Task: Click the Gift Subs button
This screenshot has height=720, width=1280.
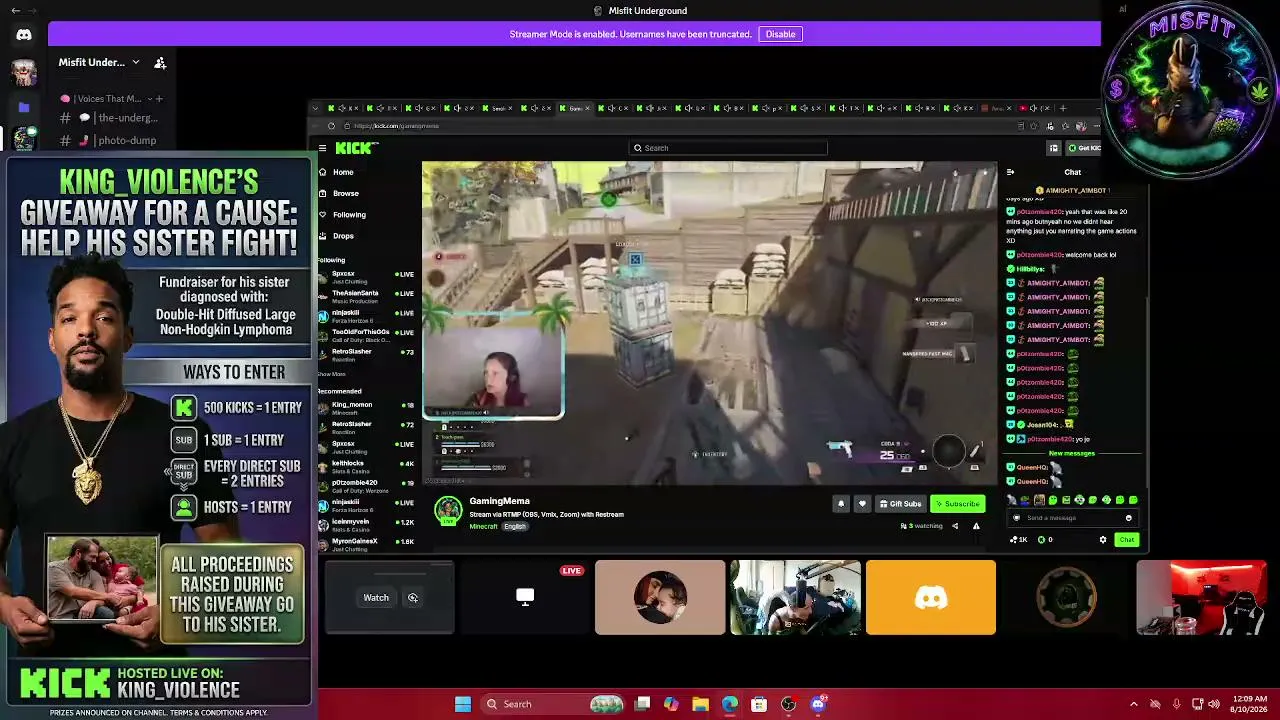Action: pyautogui.click(x=900, y=504)
